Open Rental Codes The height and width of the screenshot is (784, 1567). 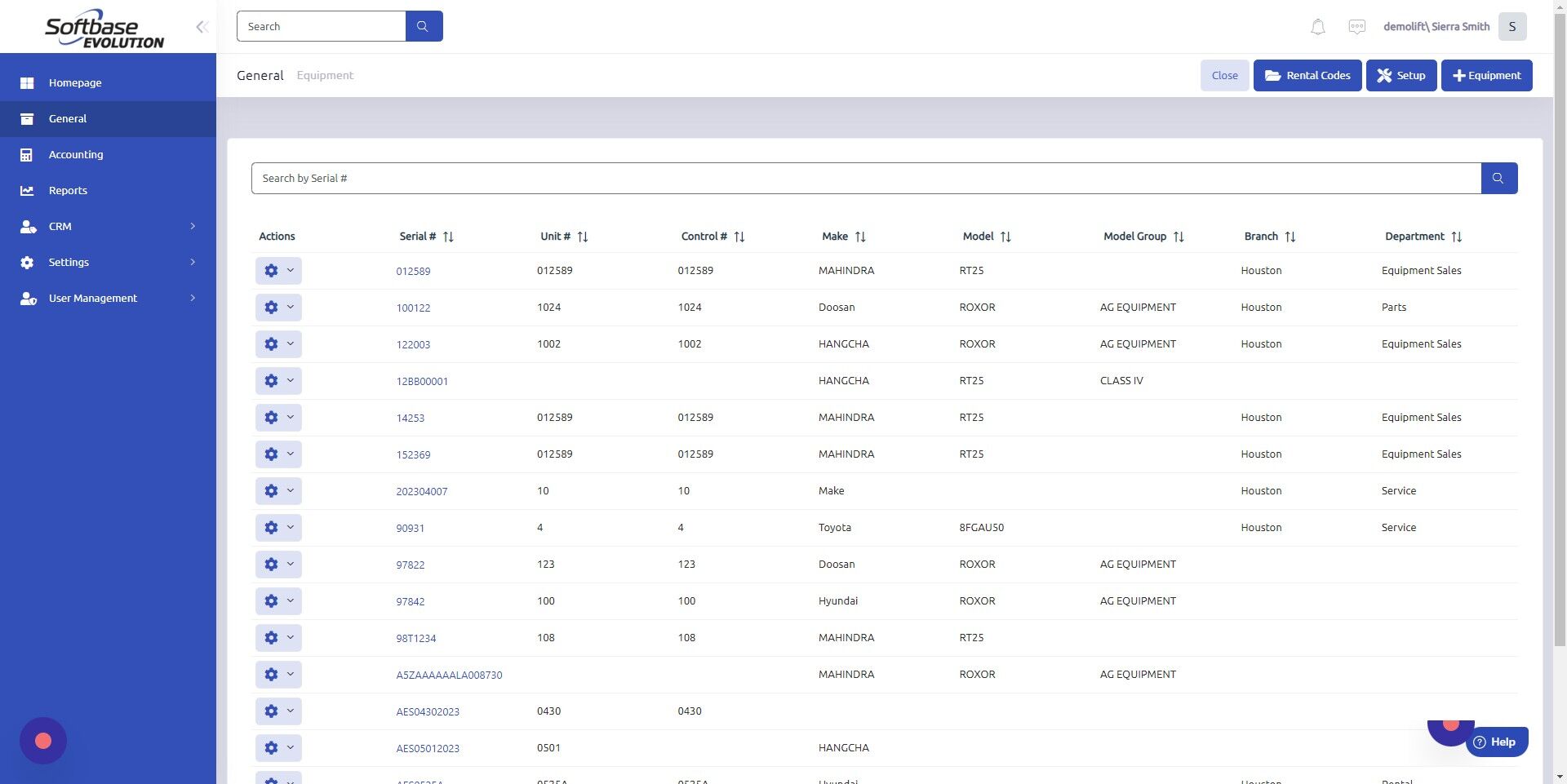point(1307,75)
